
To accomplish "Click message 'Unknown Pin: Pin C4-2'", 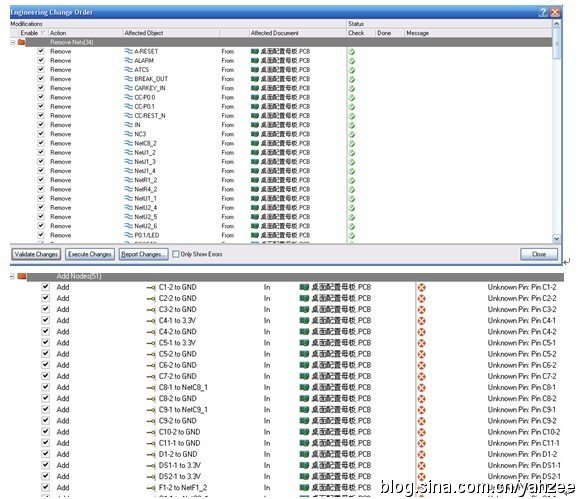I will 522,332.
